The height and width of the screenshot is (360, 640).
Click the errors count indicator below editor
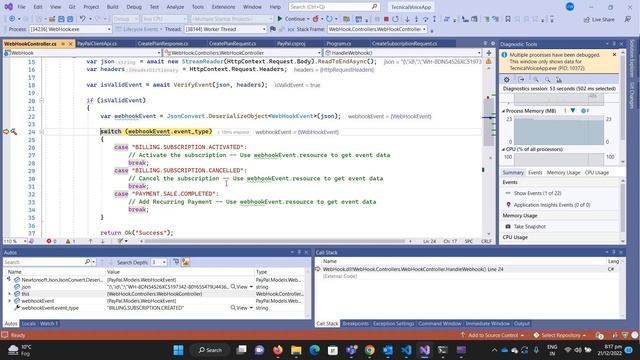tap(51, 241)
